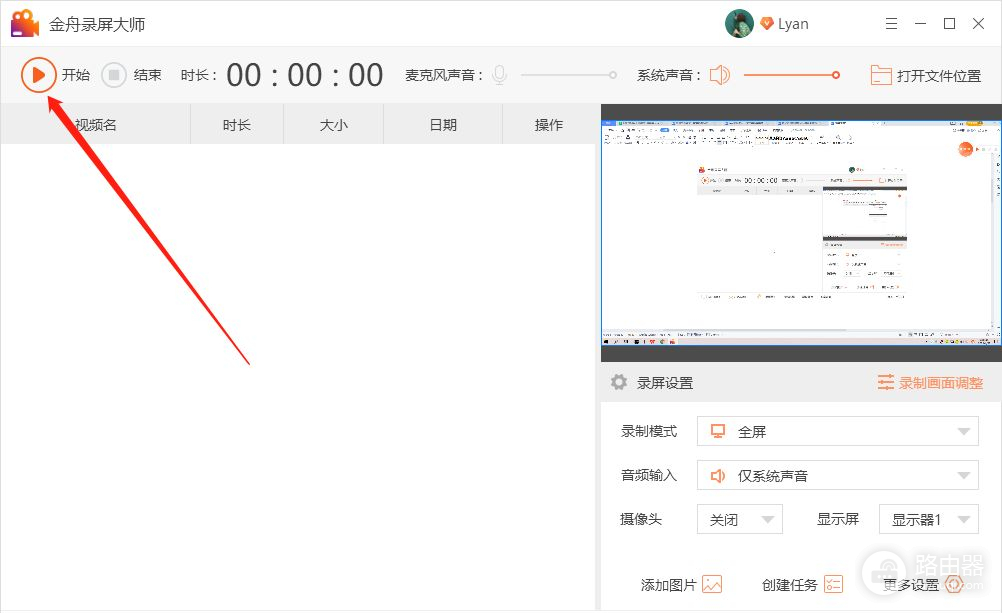Click the 添加图片 add image icon
Viewport: 1002px width, 613px height.
[x=712, y=585]
